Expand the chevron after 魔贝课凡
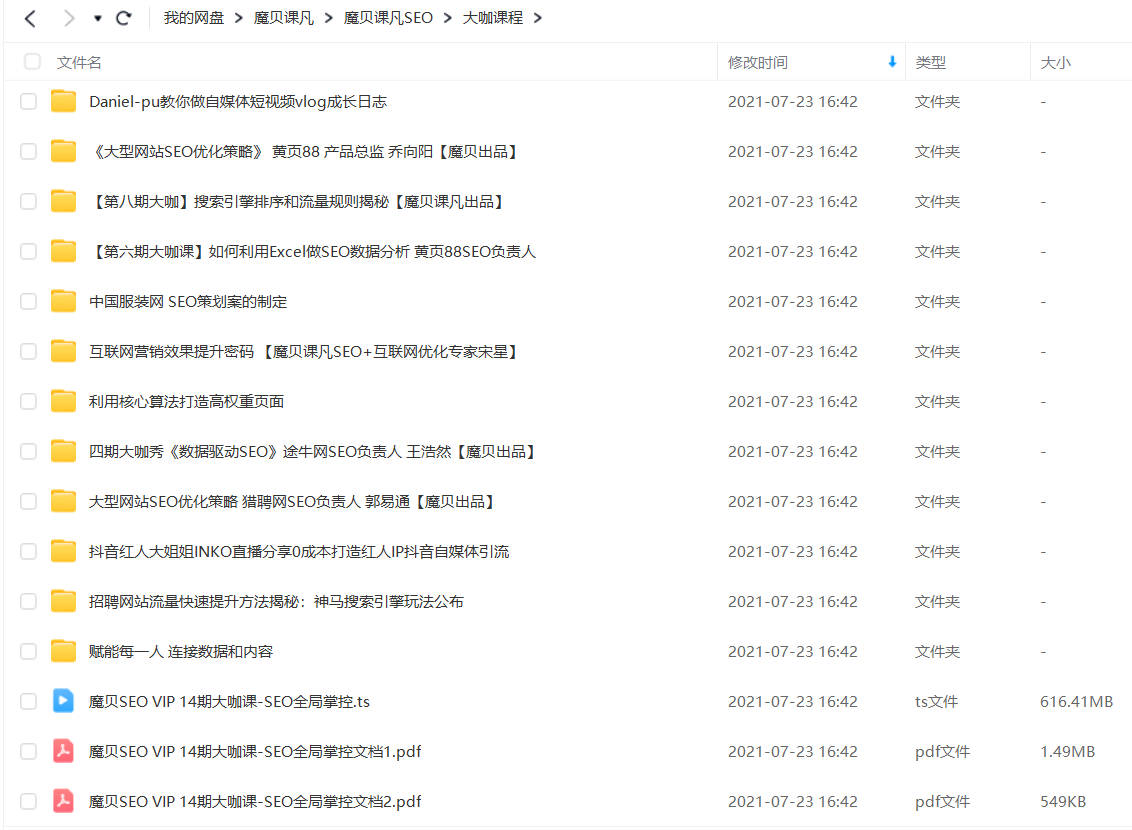This screenshot has width=1132, height=830. pos(328,18)
